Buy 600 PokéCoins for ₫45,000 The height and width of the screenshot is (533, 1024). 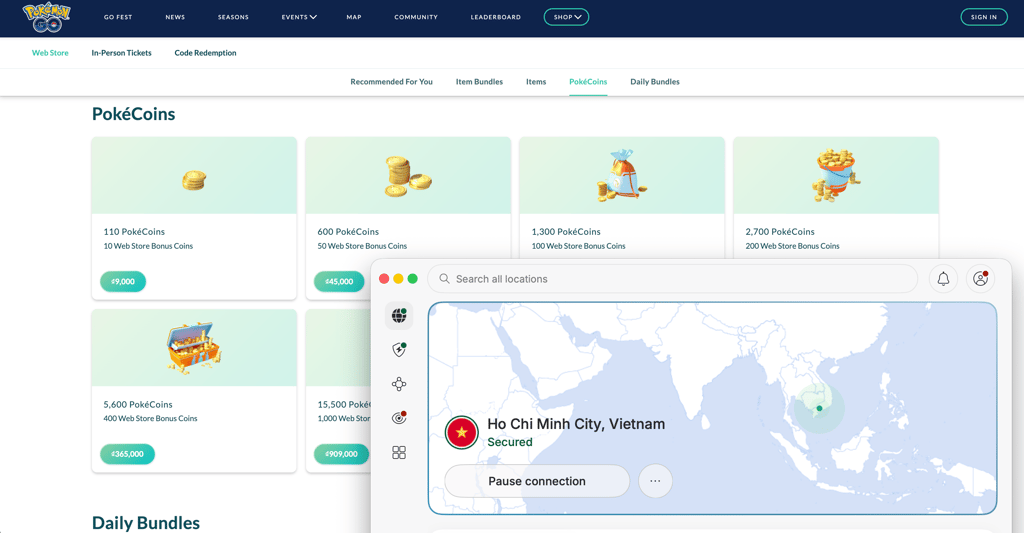(x=339, y=282)
